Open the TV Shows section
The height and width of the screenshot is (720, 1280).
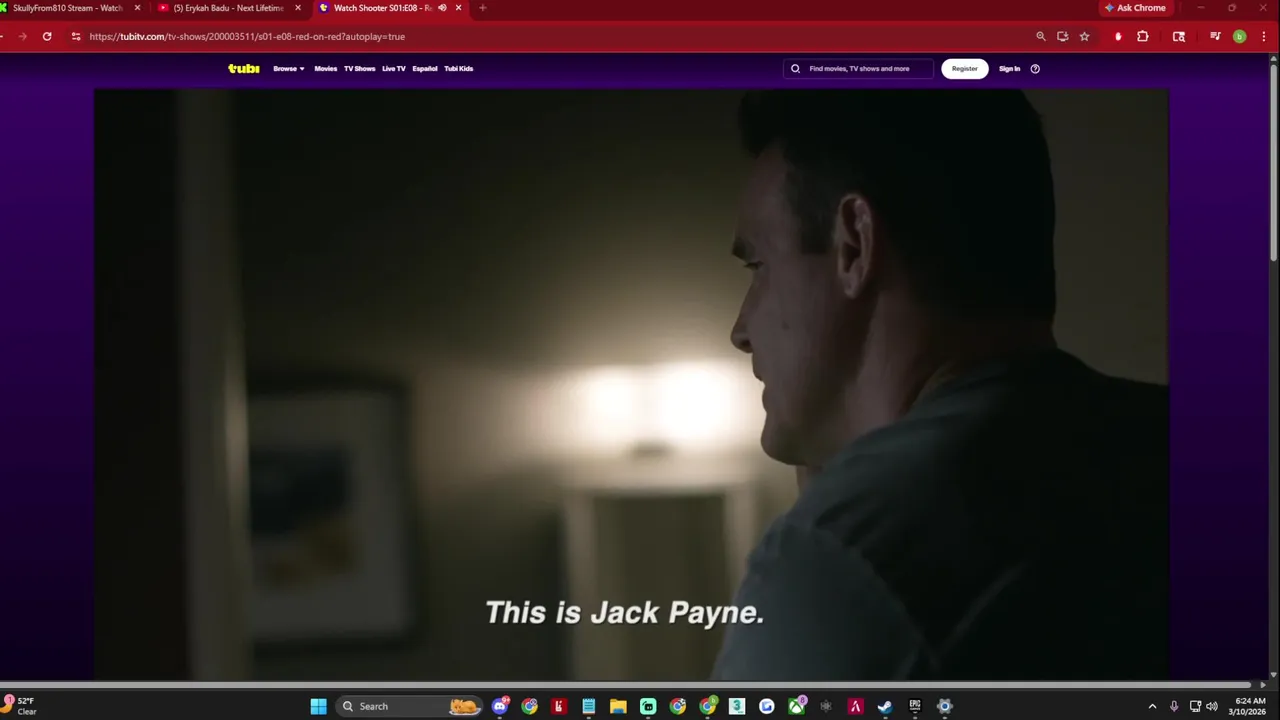click(x=360, y=69)
